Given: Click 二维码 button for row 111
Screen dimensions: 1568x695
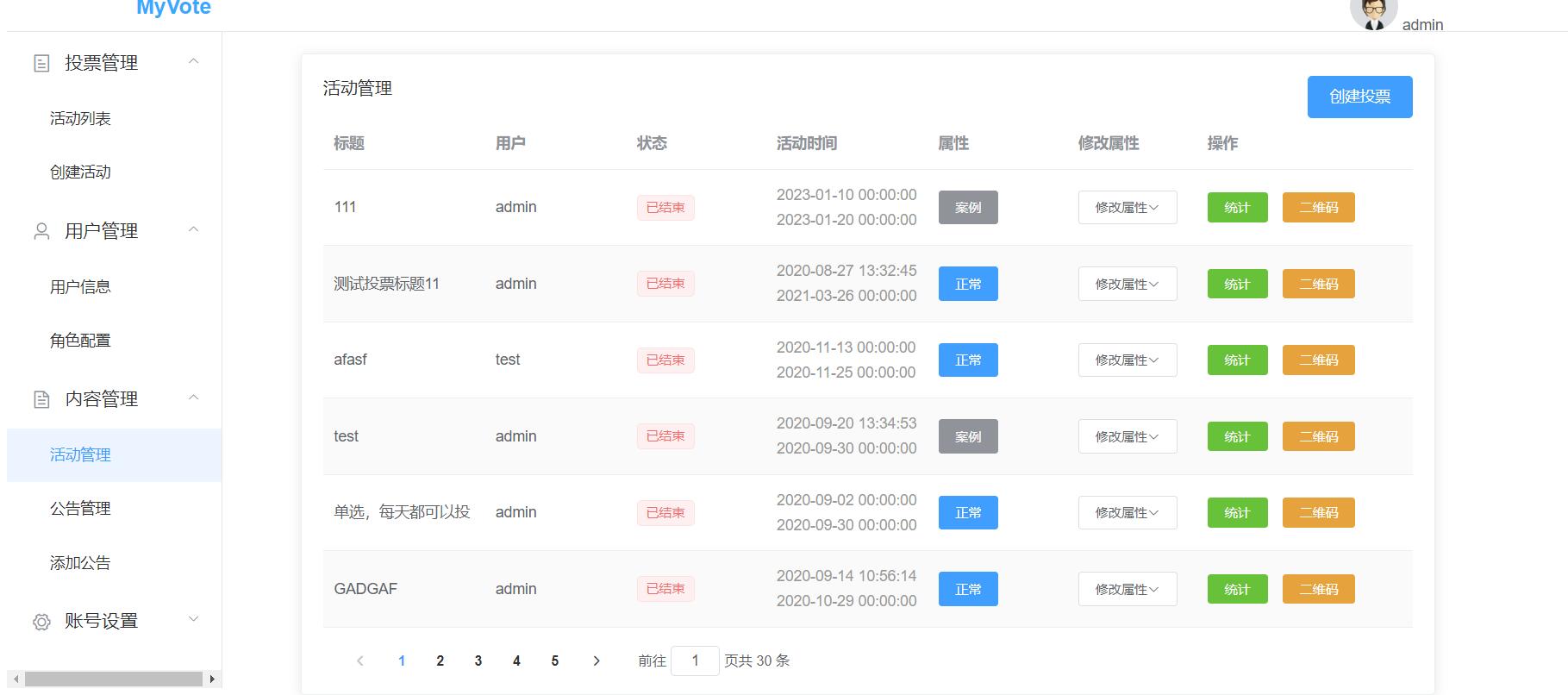Looking at the screenshot, I should point(1319,208).
